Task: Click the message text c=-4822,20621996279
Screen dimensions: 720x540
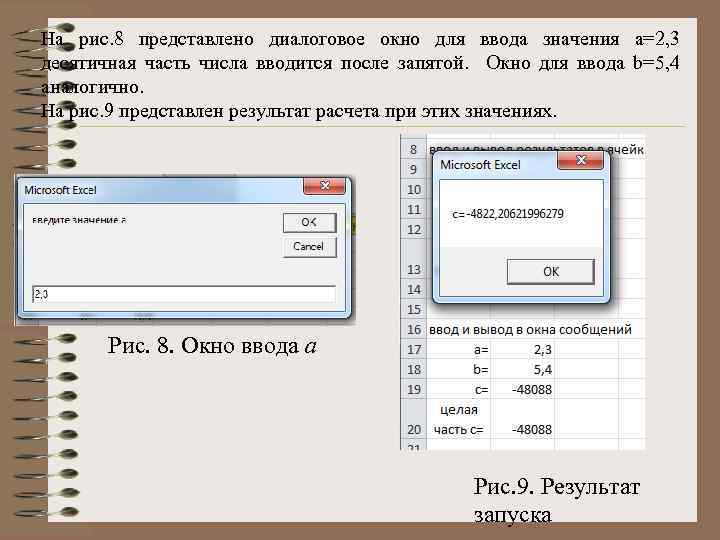Action: click(508, 214)
